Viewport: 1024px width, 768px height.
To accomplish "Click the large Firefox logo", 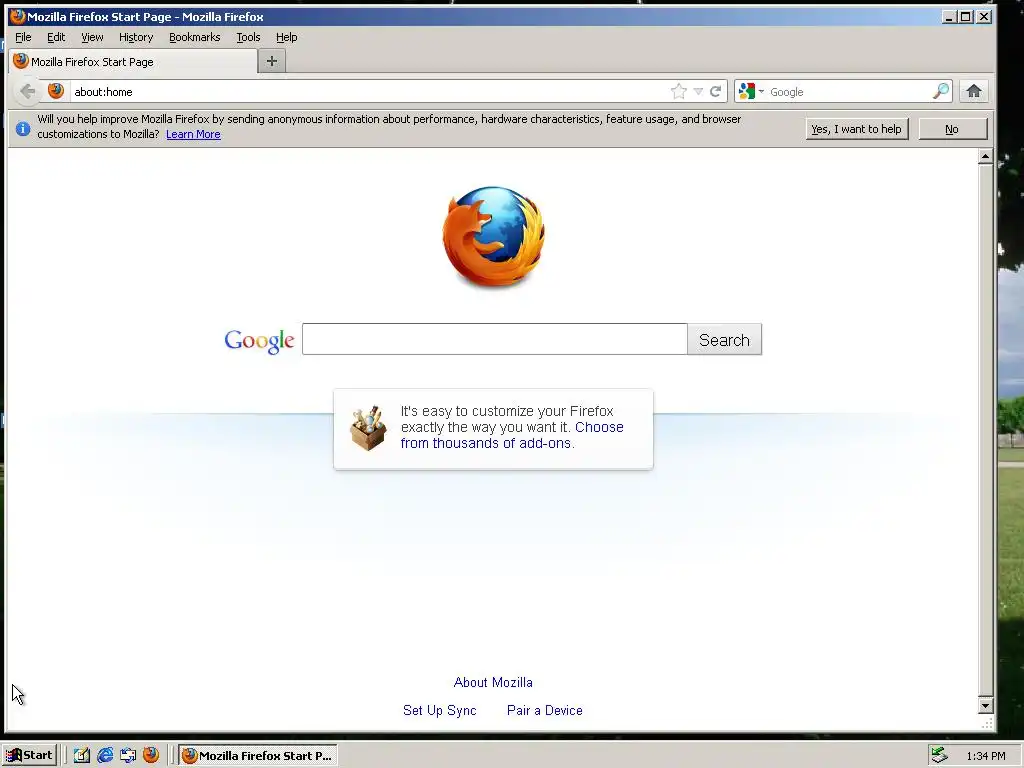I will tap(494, 236).
